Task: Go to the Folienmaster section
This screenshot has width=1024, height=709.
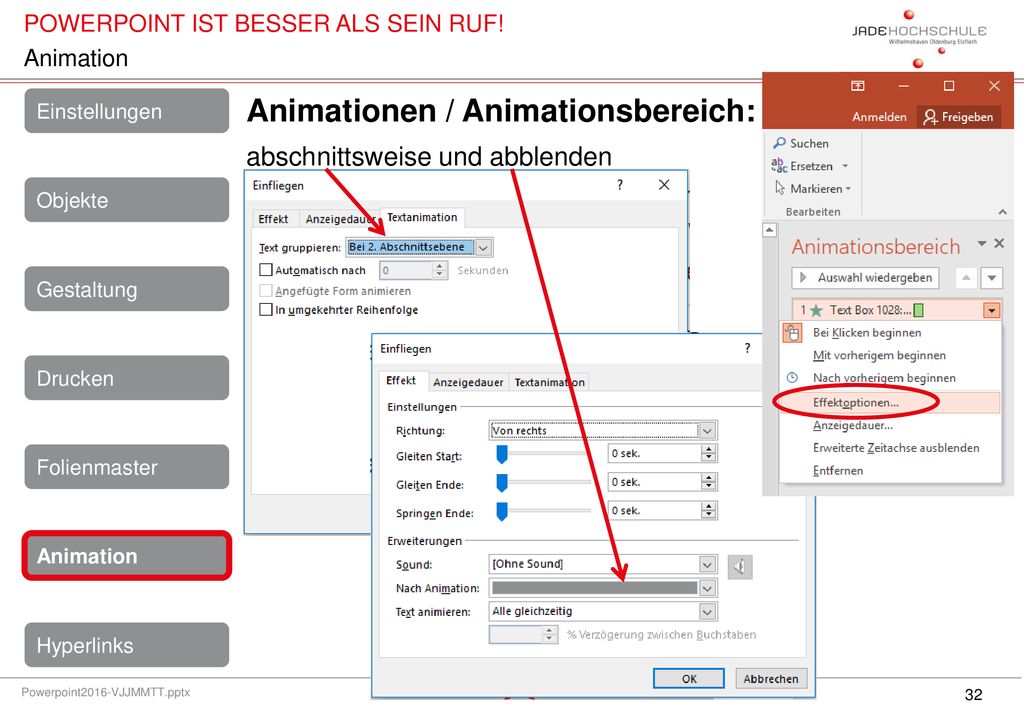Action: click(x=127, y=467)
